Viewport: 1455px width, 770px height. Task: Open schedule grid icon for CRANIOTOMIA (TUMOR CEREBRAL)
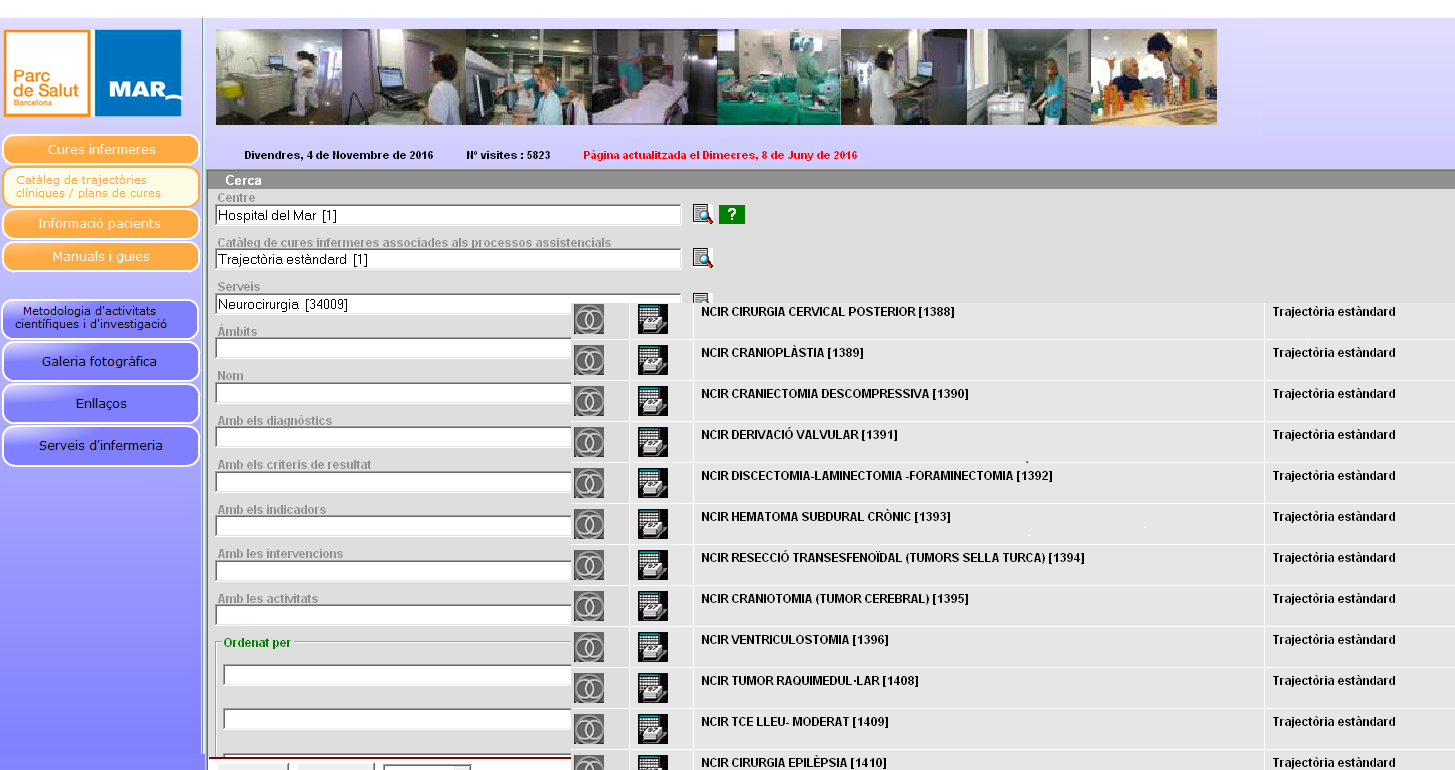[x=653, y=606]
